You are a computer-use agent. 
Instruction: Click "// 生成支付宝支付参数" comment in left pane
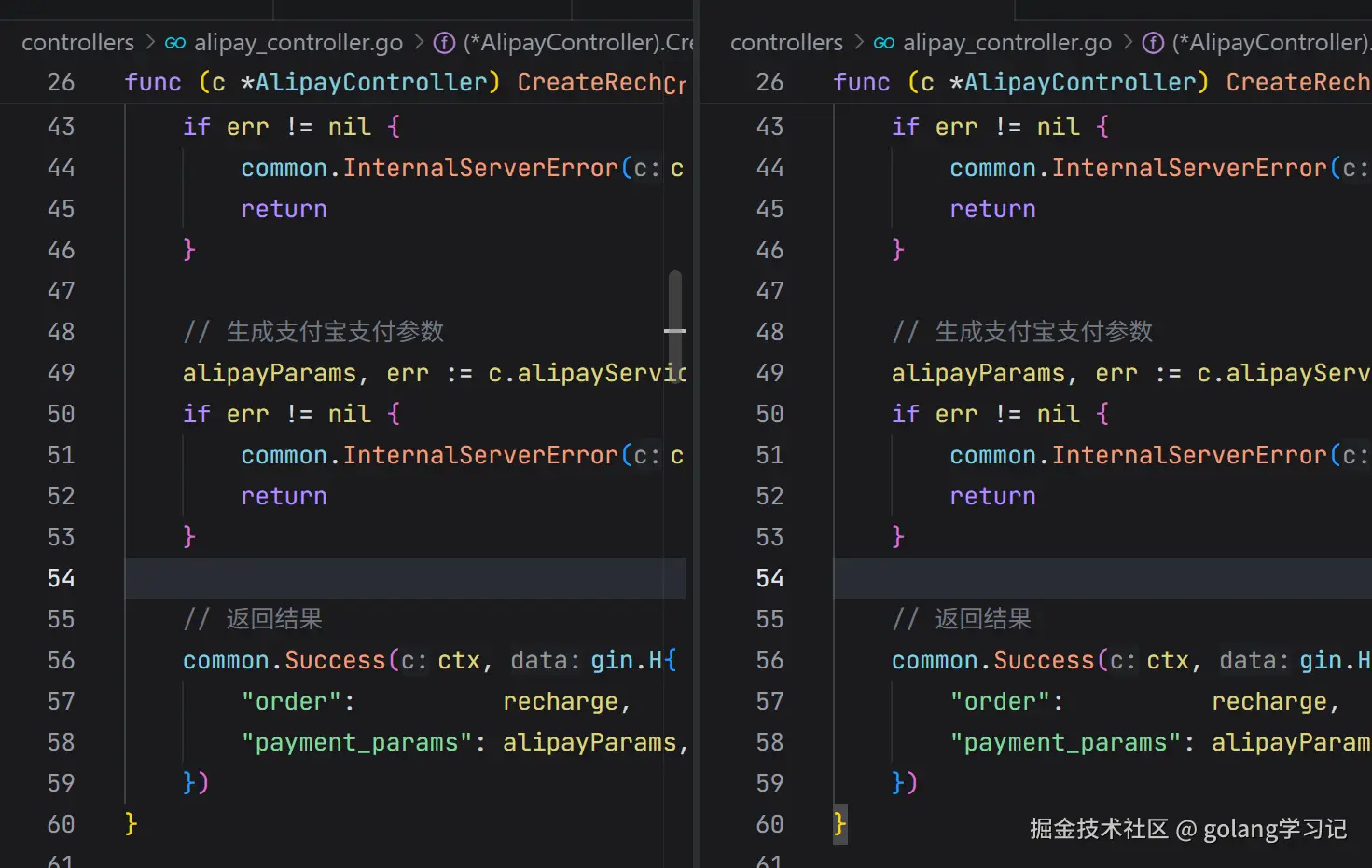[x=313, y=332]
